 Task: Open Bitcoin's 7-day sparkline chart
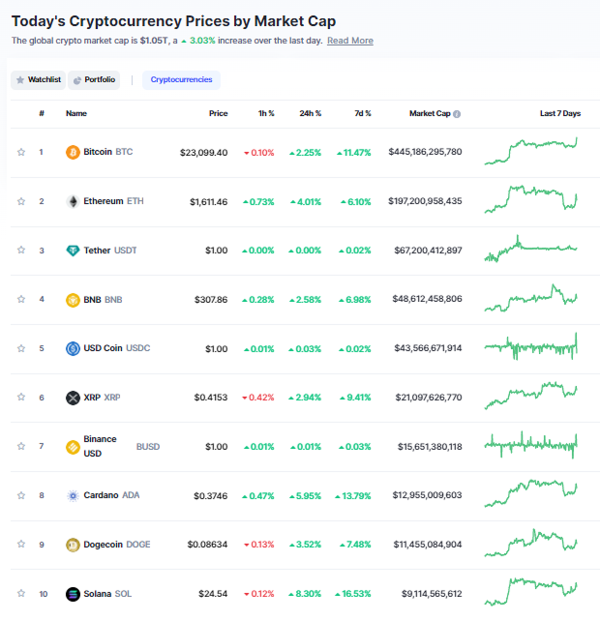(531, 151)
